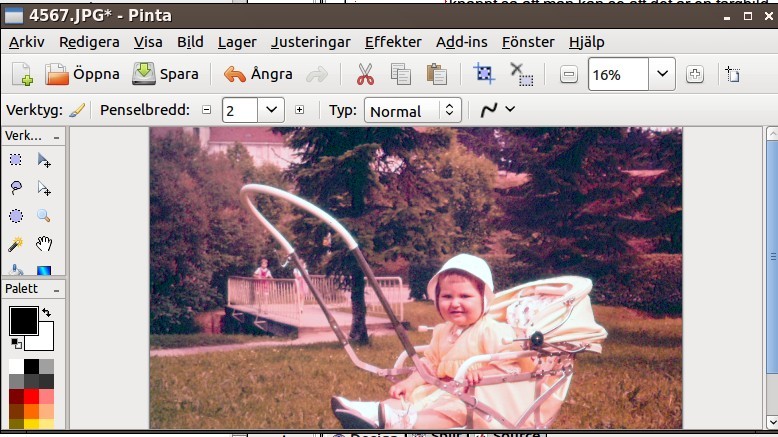Pick the bright red palette swatch
The image size is (778, 437).
[31, 396]
